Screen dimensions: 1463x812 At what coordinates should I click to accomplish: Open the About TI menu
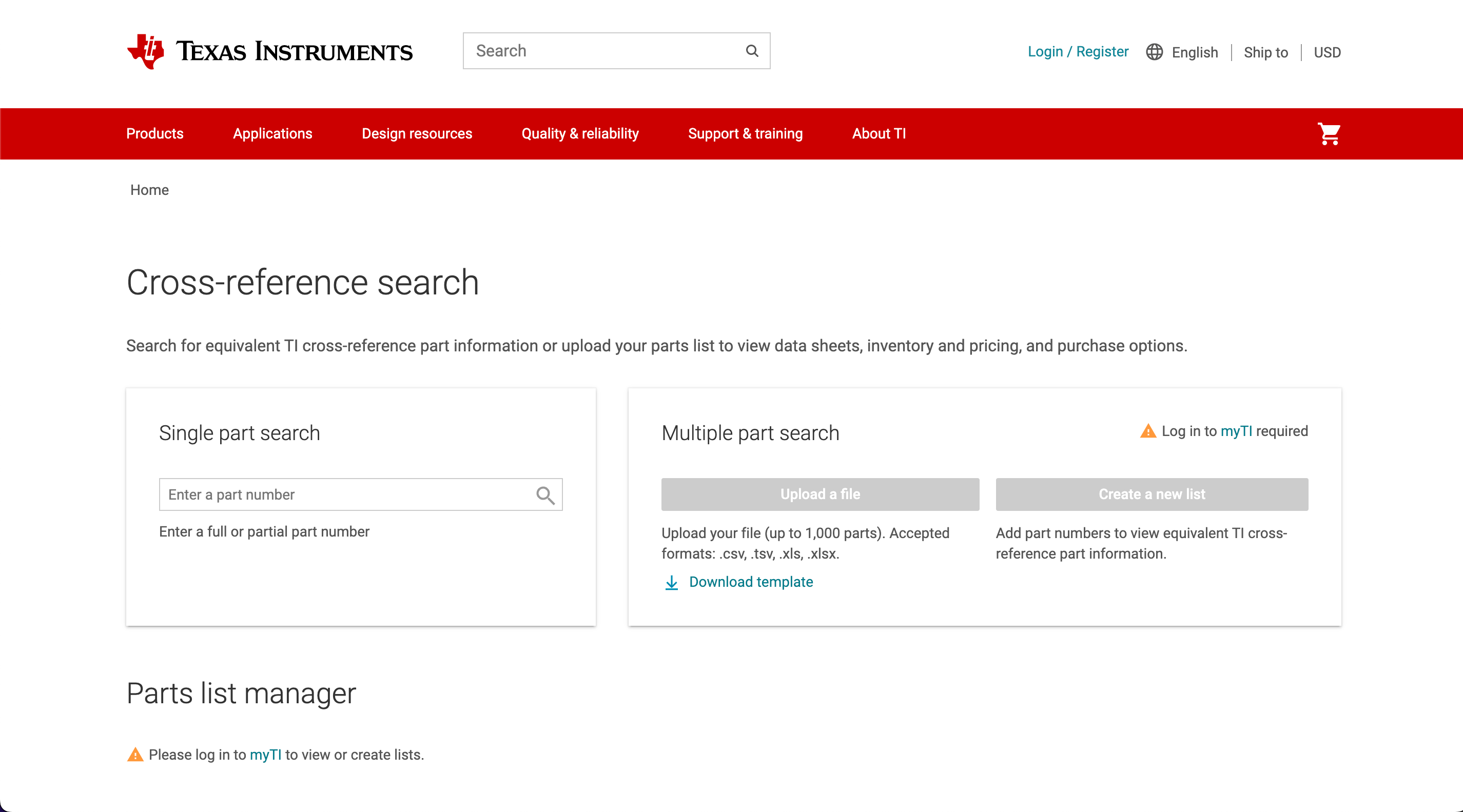click(x=879, y=133)
